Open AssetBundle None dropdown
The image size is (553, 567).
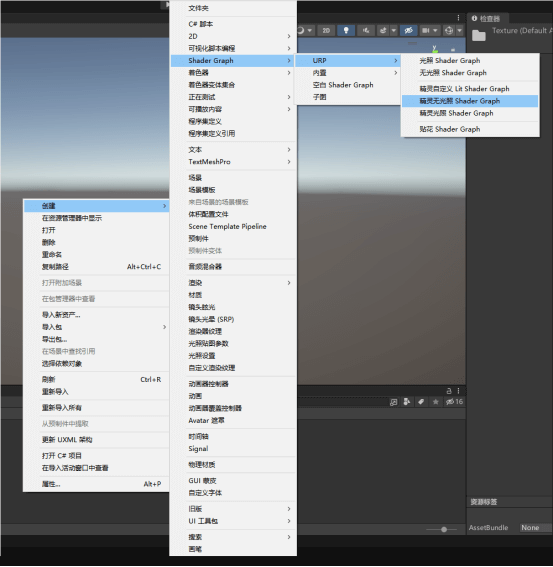tap(536, 528)
